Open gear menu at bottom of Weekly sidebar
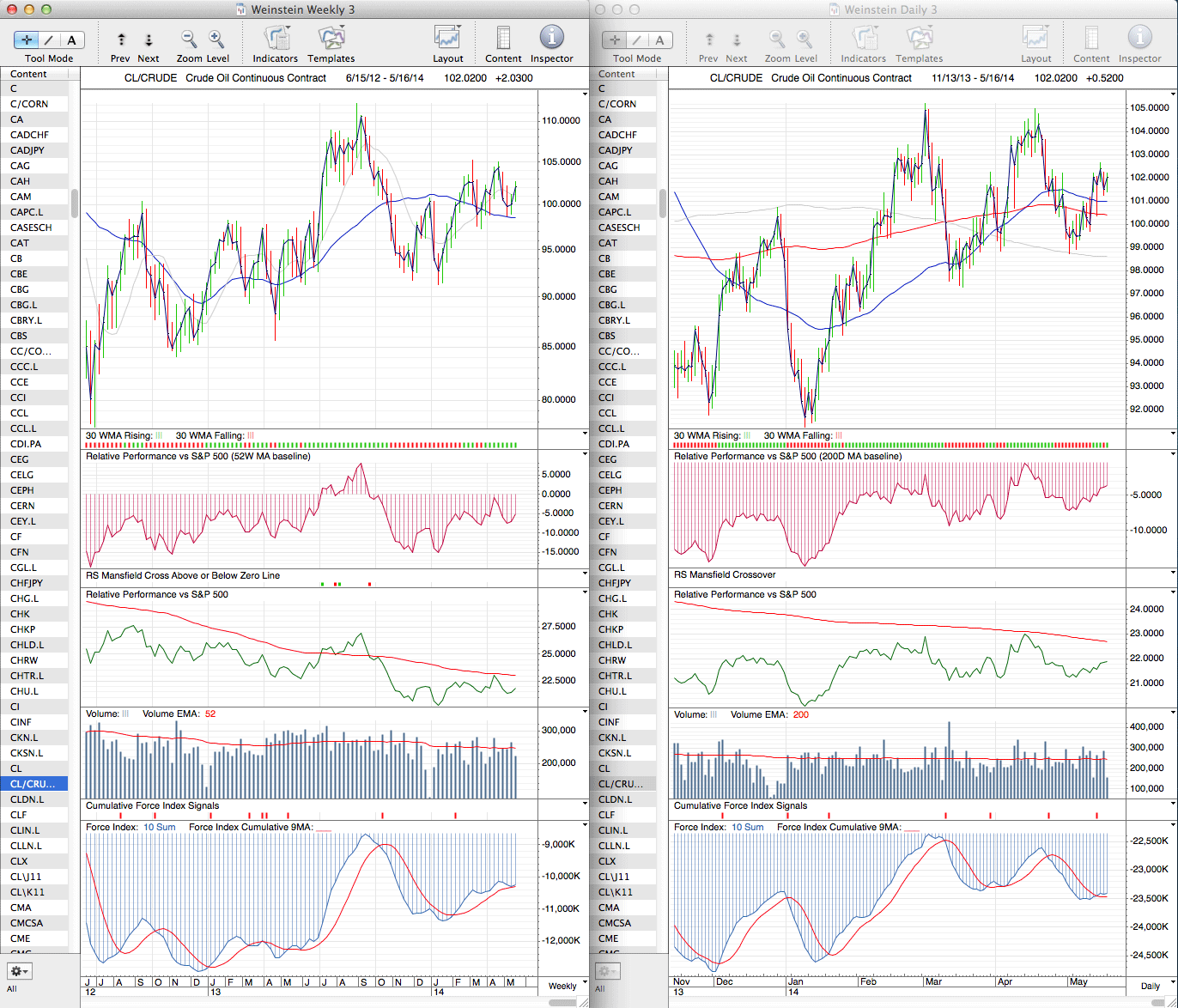This screenshot has width=1178, height=1008. coord(19,971)
